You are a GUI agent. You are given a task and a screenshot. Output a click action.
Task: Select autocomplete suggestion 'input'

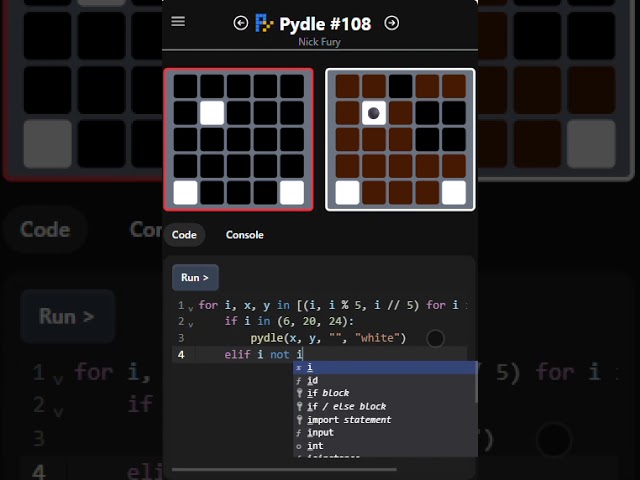point(384,433)
